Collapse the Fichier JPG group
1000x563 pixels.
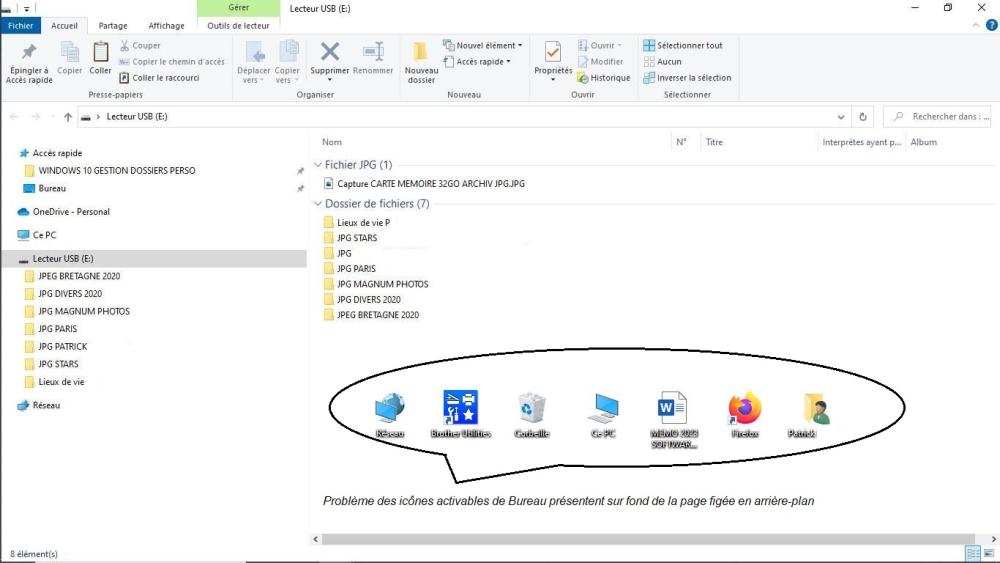pos(318,165)
